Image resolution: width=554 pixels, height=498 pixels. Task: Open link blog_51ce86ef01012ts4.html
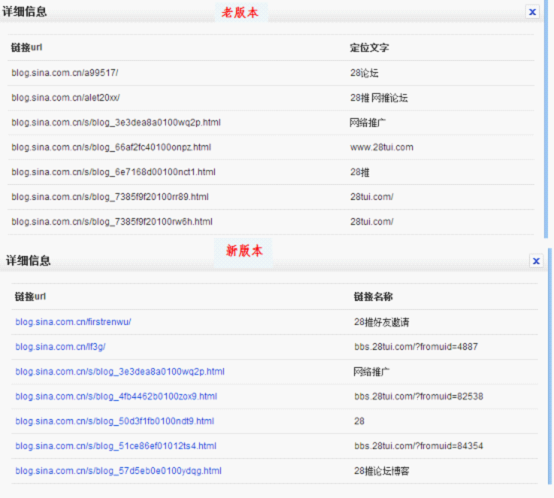click(116, 446)
